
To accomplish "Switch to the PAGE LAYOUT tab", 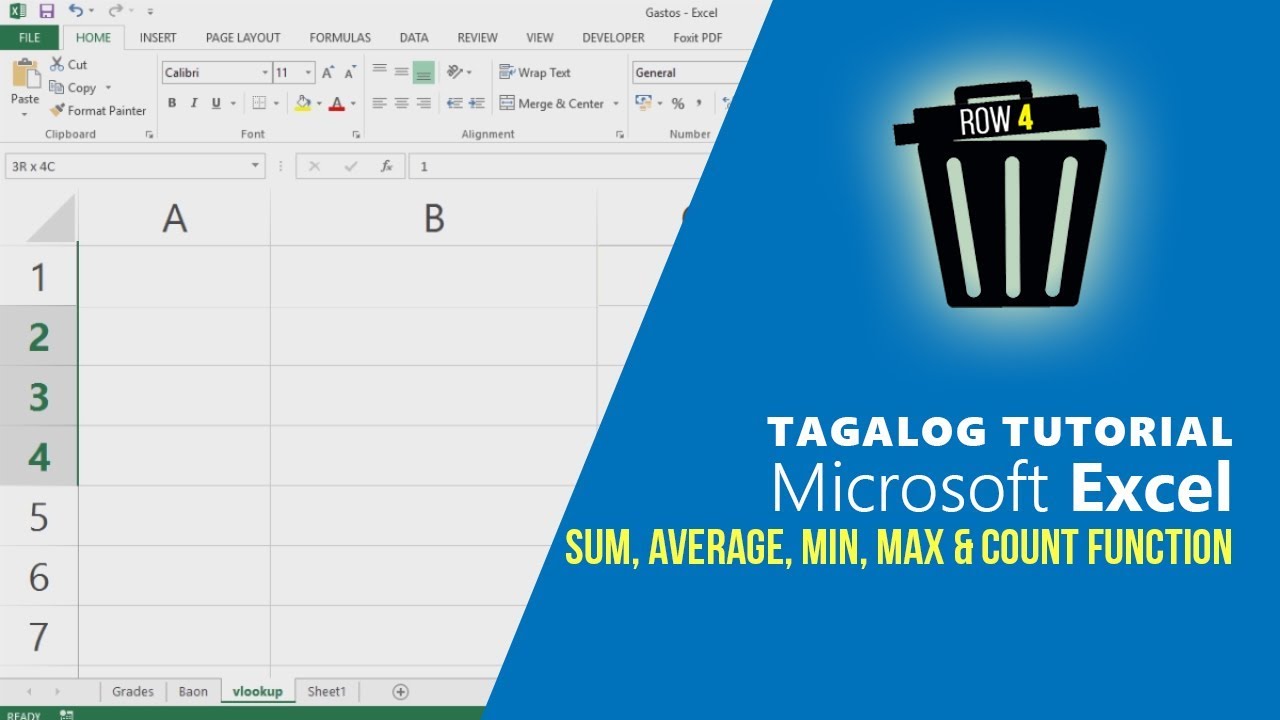I will coord(243,38).
